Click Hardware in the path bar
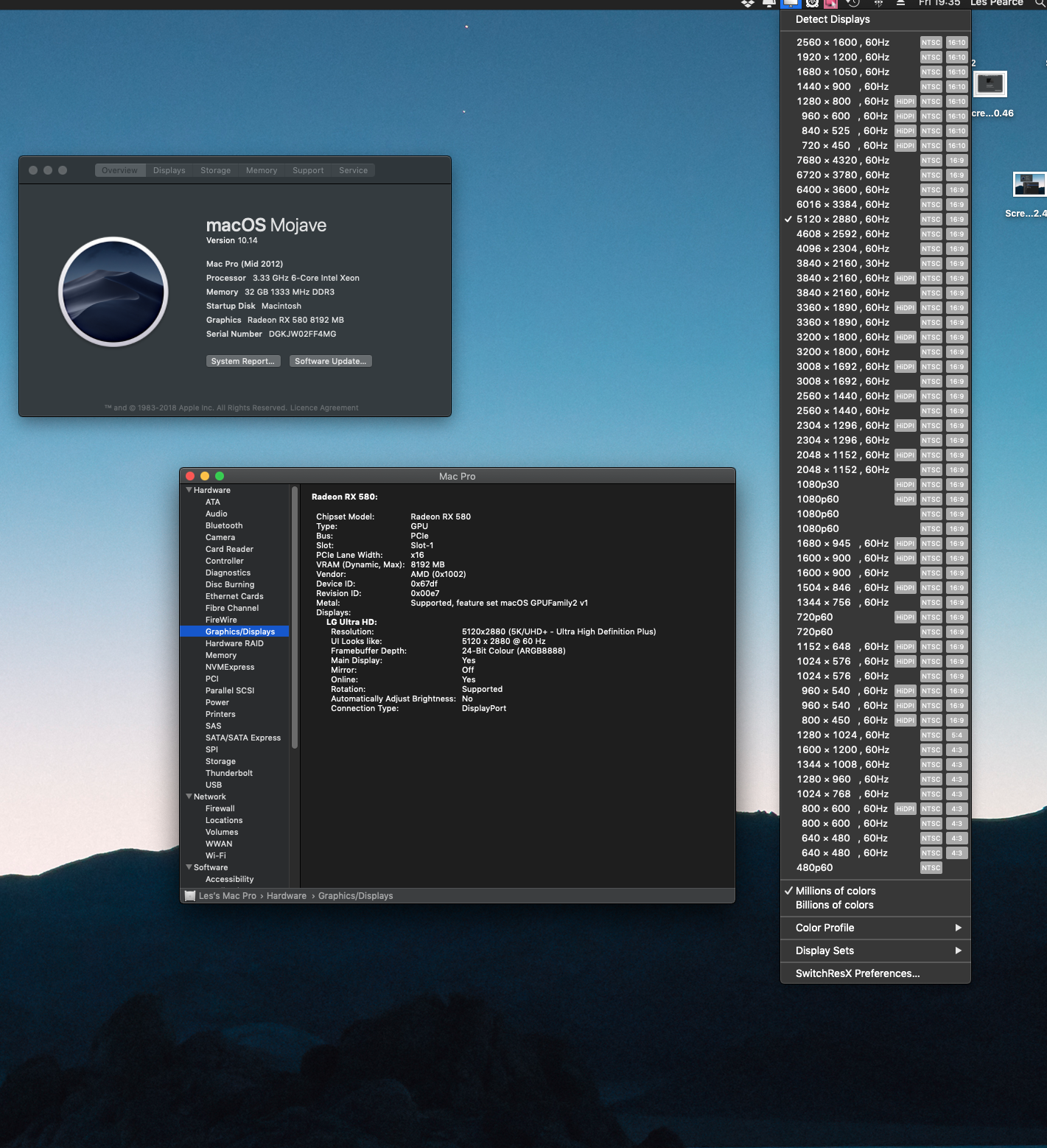The width and height of the screenshot is (1047, 1148). tap(287, 896)
